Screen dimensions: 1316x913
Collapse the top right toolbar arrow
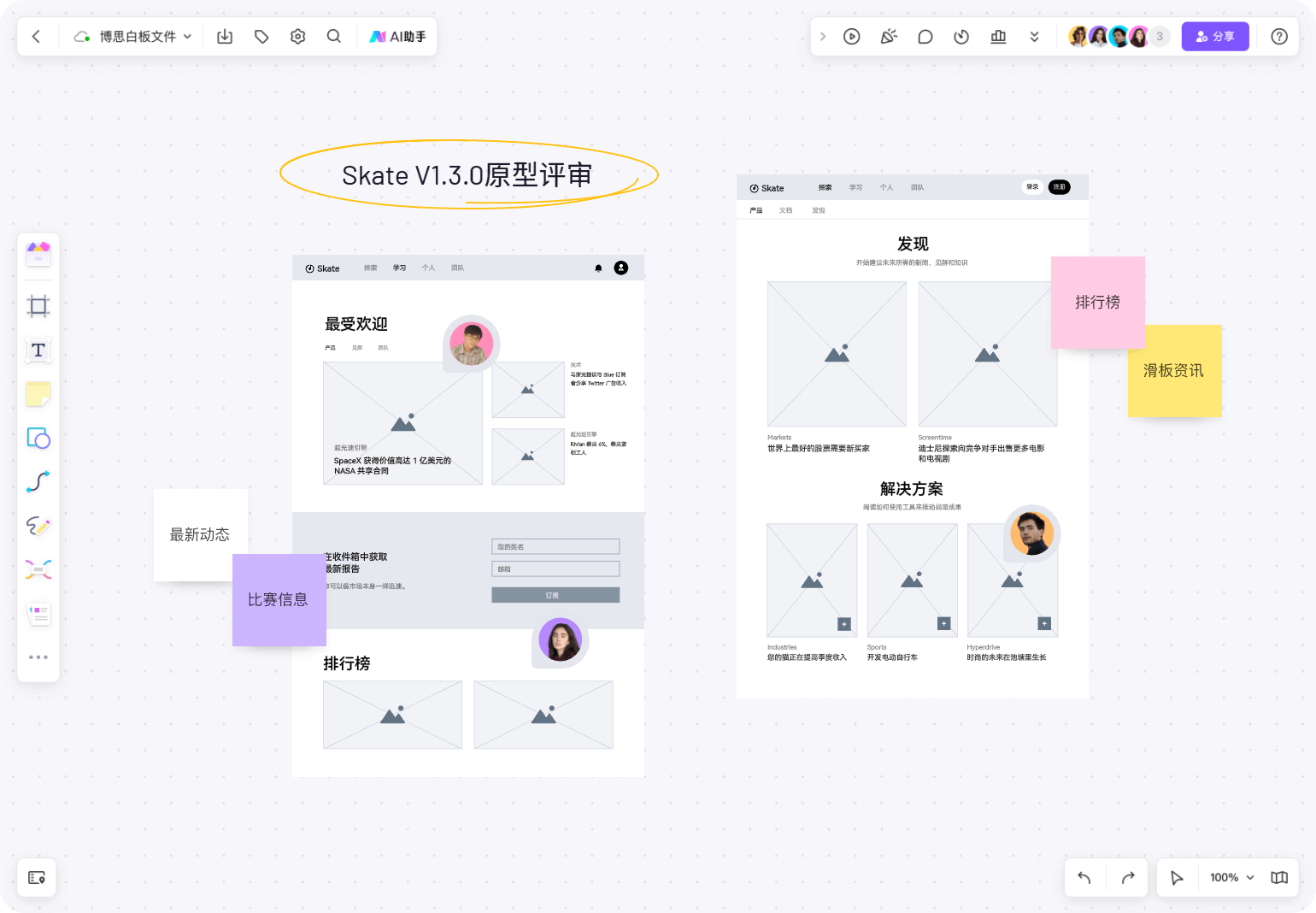click(823, 37)
